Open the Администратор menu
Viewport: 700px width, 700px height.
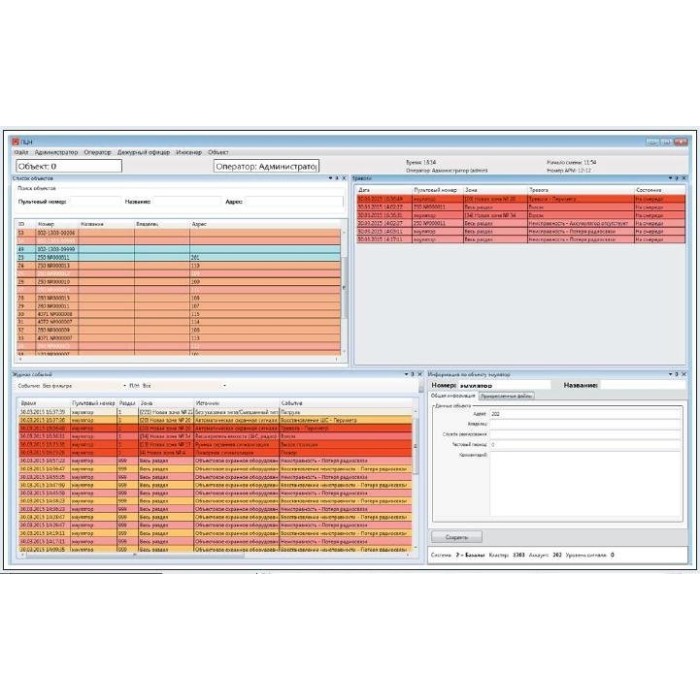(56, 152)
